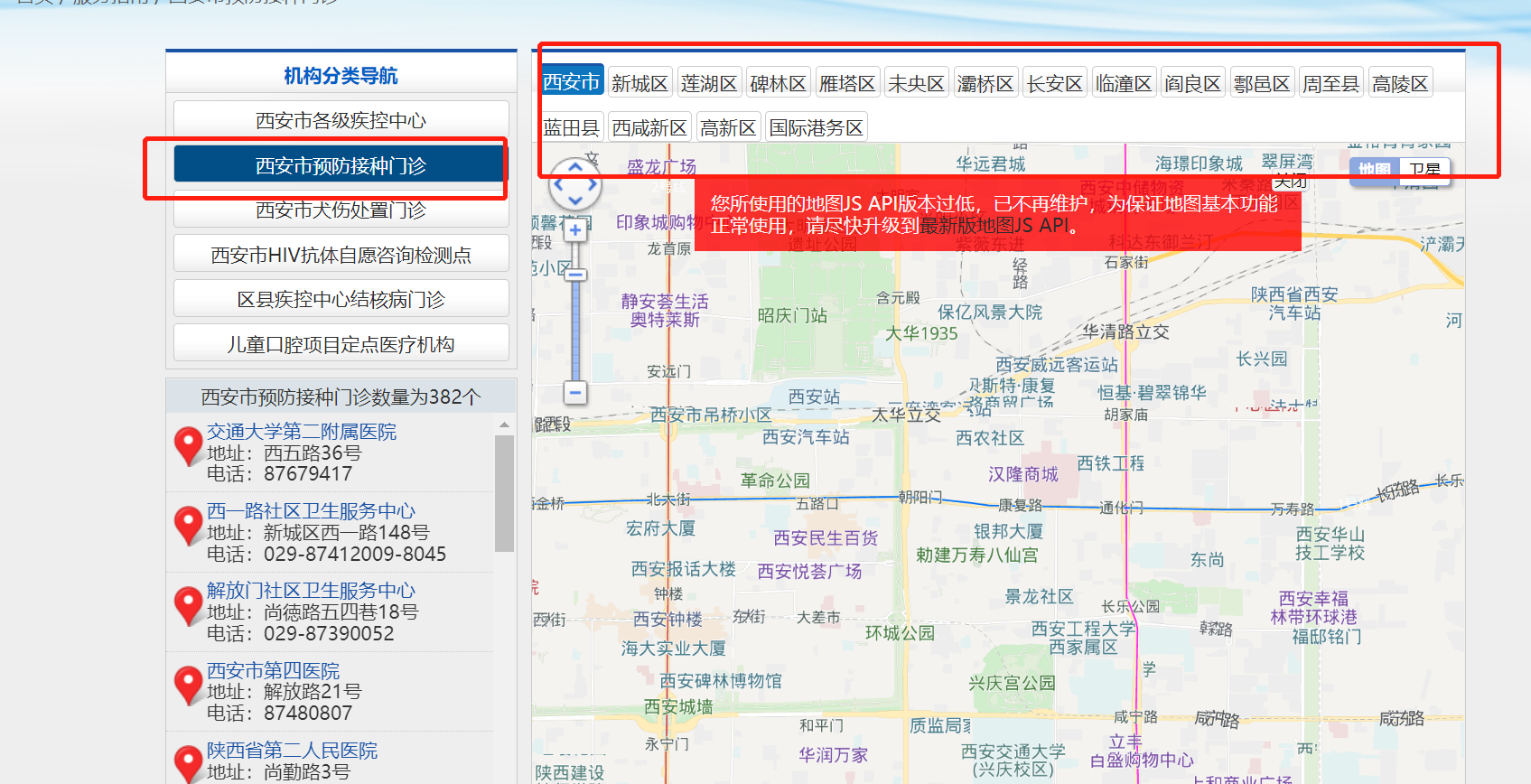
Task: Pan the map up with the arrow
Action: click(x=575, y=167)
